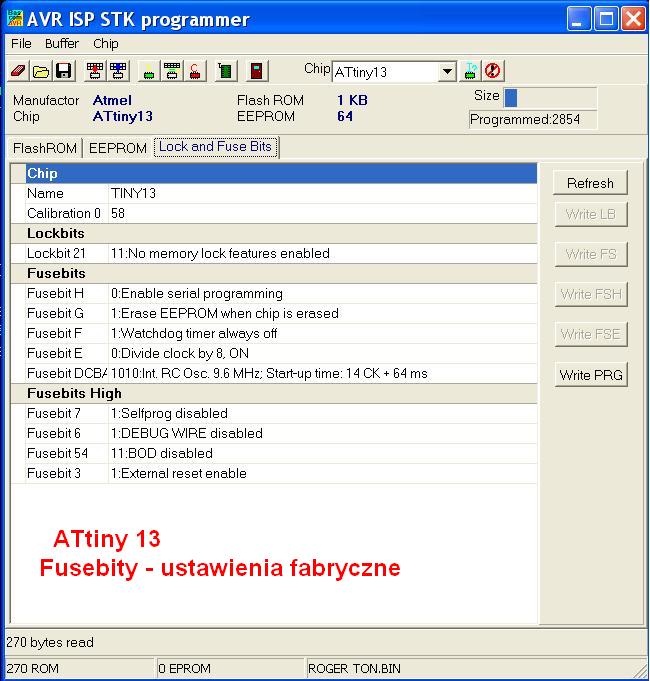
Task: Click the pink eraser clear-buffer icon
Action: tap(18, 70)
